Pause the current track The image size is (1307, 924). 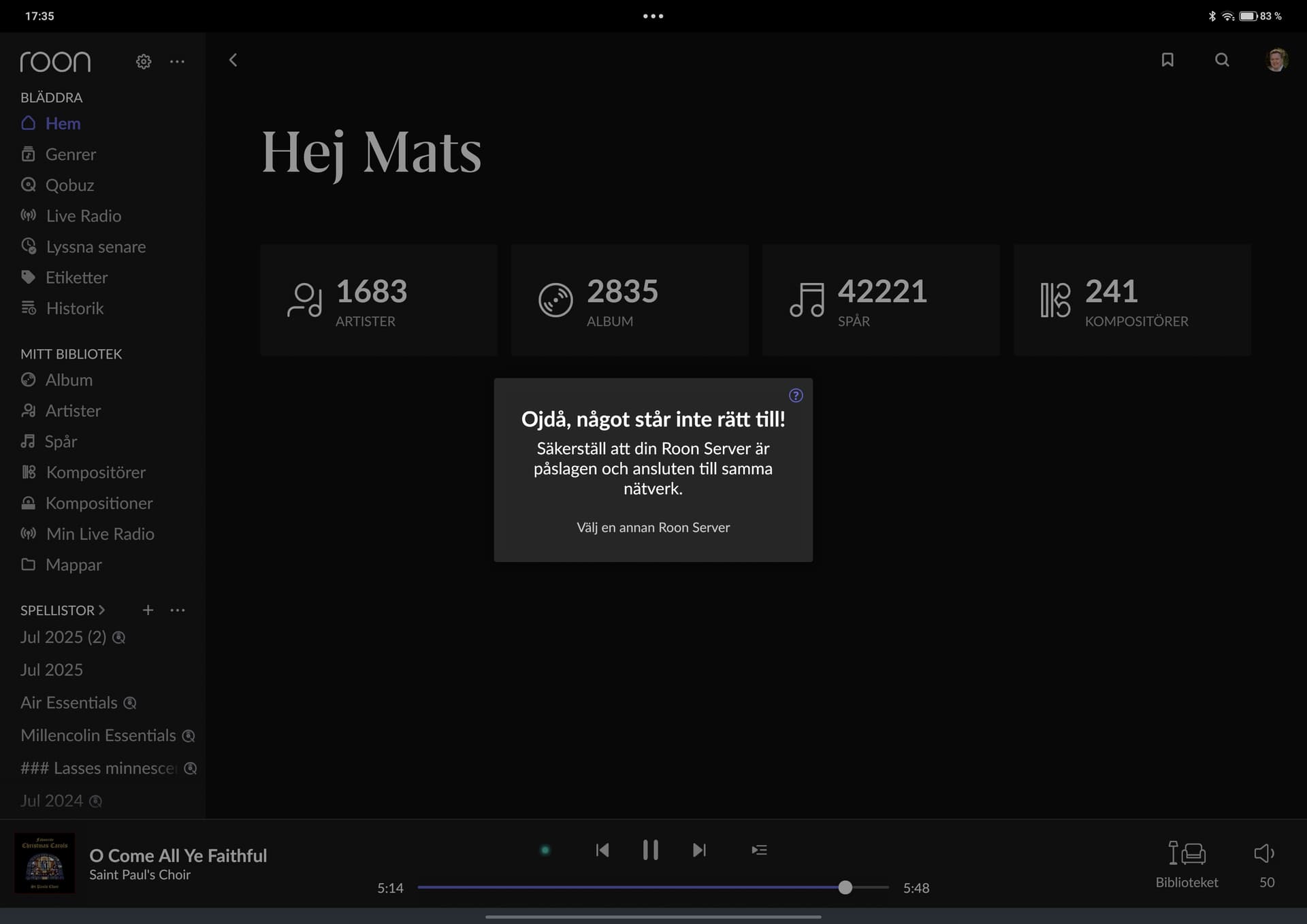point(650,850)
